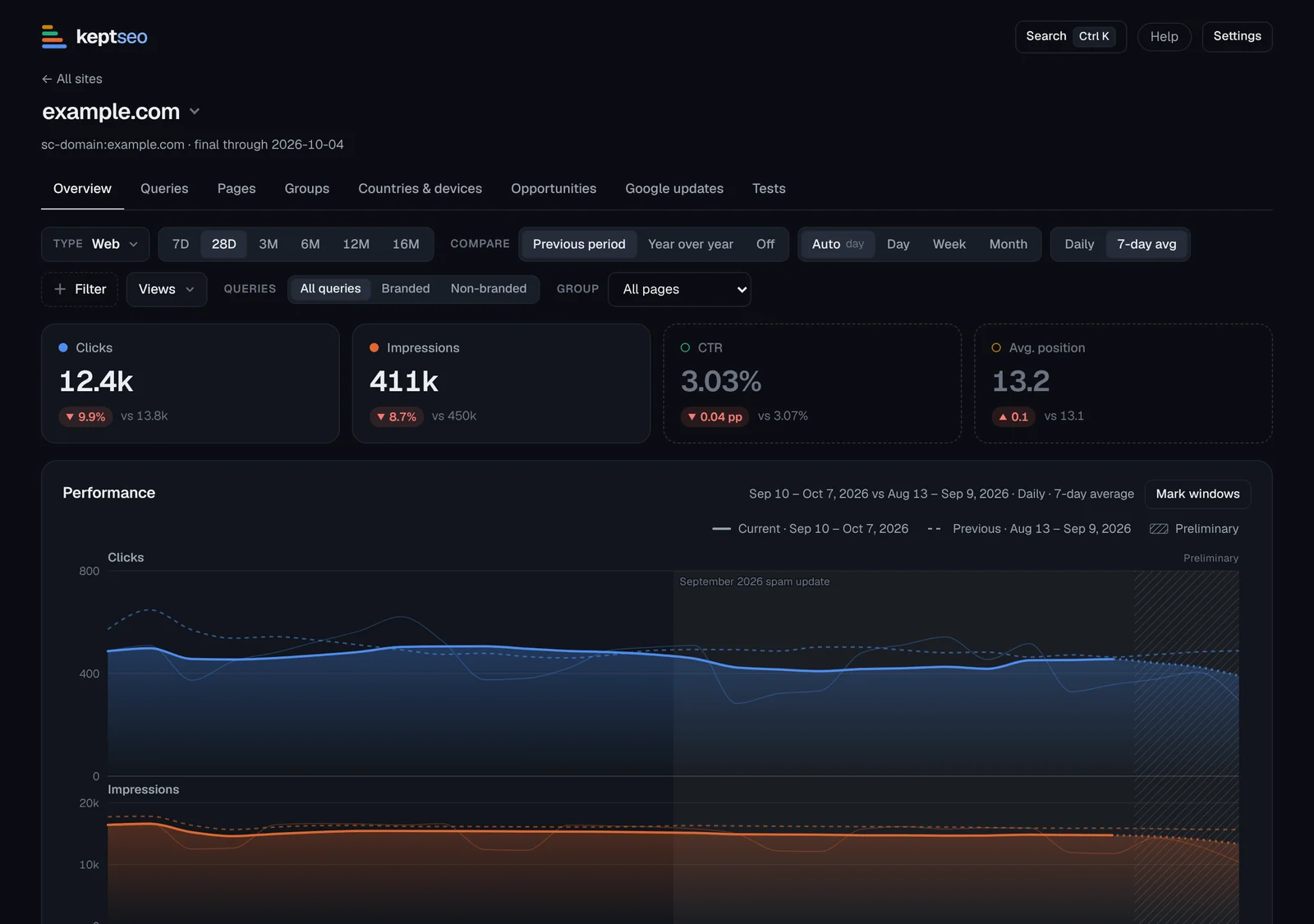Open the Opportunities tab
Screen dimensions: 1314x924
554,189
